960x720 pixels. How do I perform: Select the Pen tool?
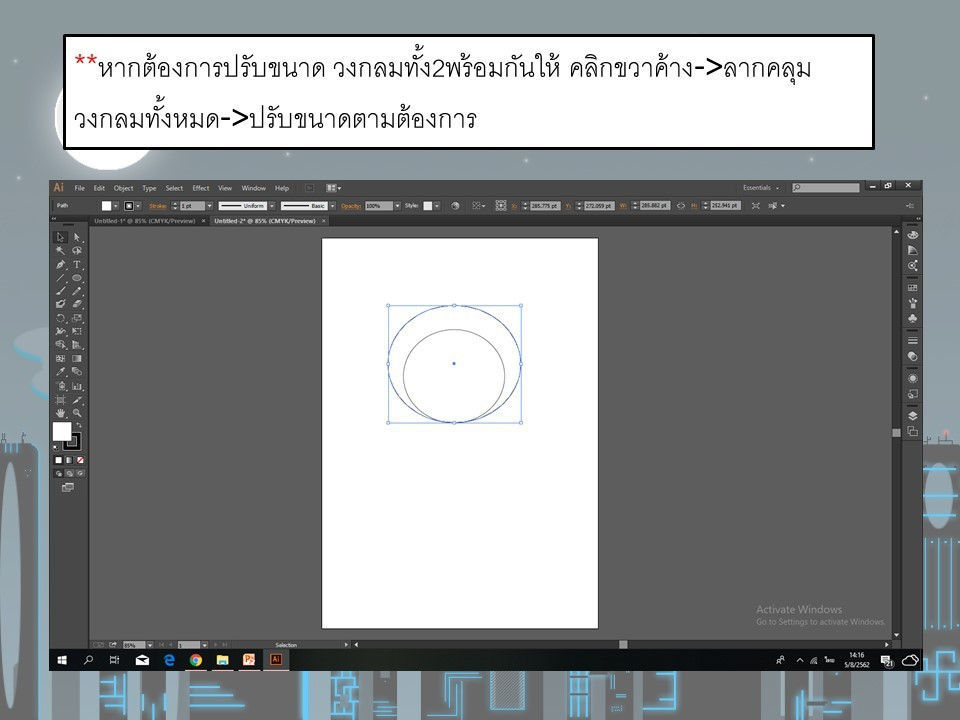(60, 264)
